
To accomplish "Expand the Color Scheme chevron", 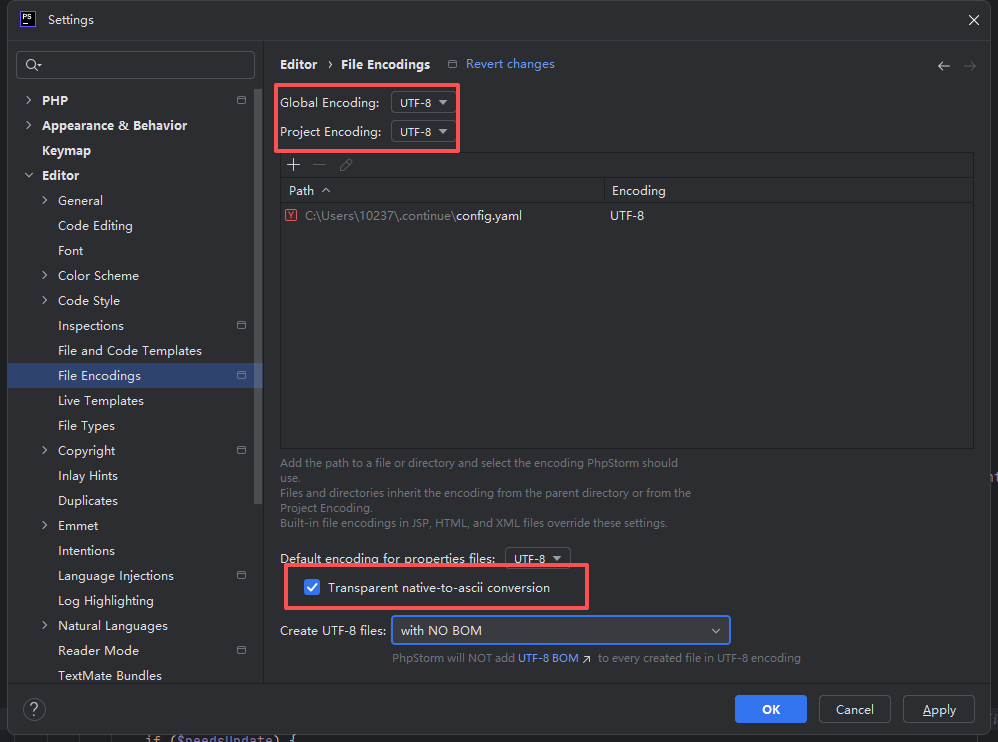I will (x=45, y=276).
